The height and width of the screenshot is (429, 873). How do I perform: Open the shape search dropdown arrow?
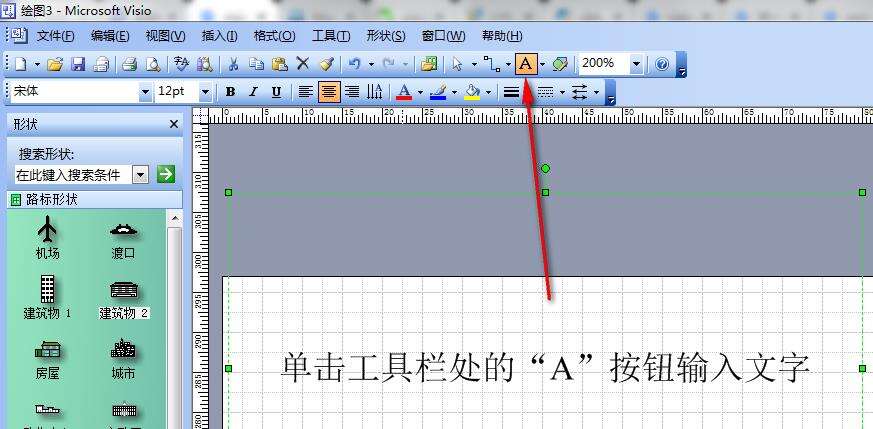(141, 176)
